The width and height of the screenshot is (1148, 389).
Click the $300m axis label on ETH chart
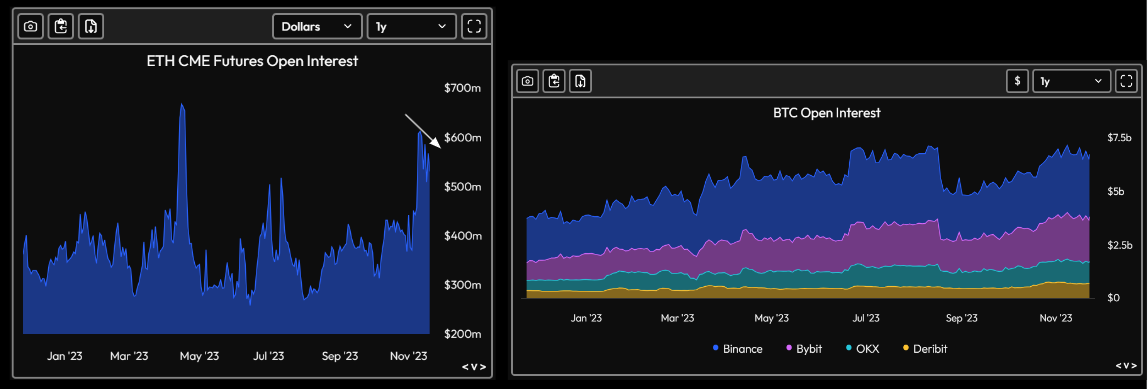click(463, 285)
